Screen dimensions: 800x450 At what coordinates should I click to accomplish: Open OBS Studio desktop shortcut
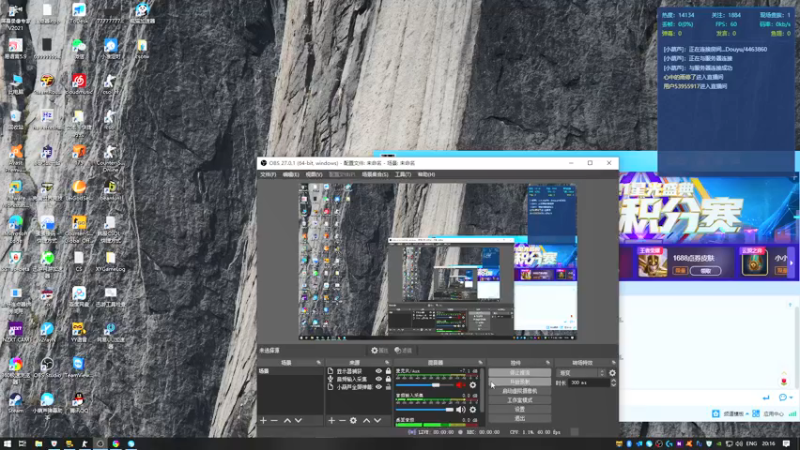tap(47, 367)
